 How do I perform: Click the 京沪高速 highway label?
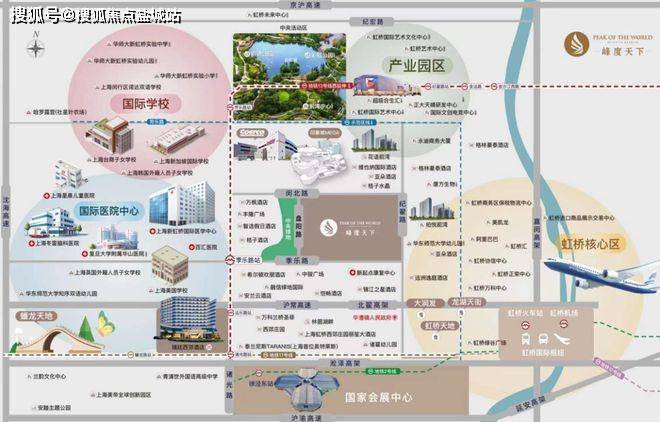[305, 5]
